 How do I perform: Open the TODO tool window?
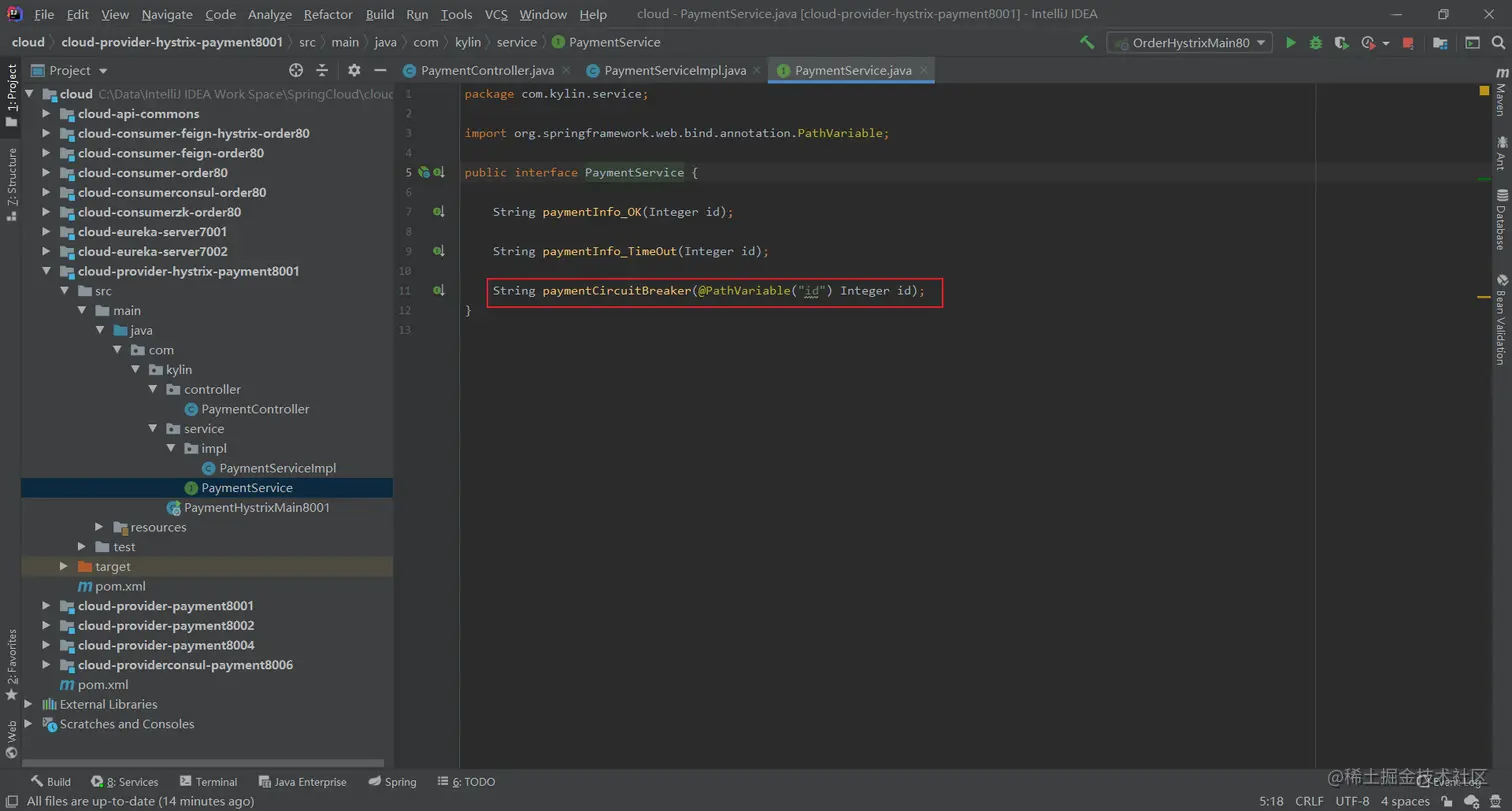467,782
